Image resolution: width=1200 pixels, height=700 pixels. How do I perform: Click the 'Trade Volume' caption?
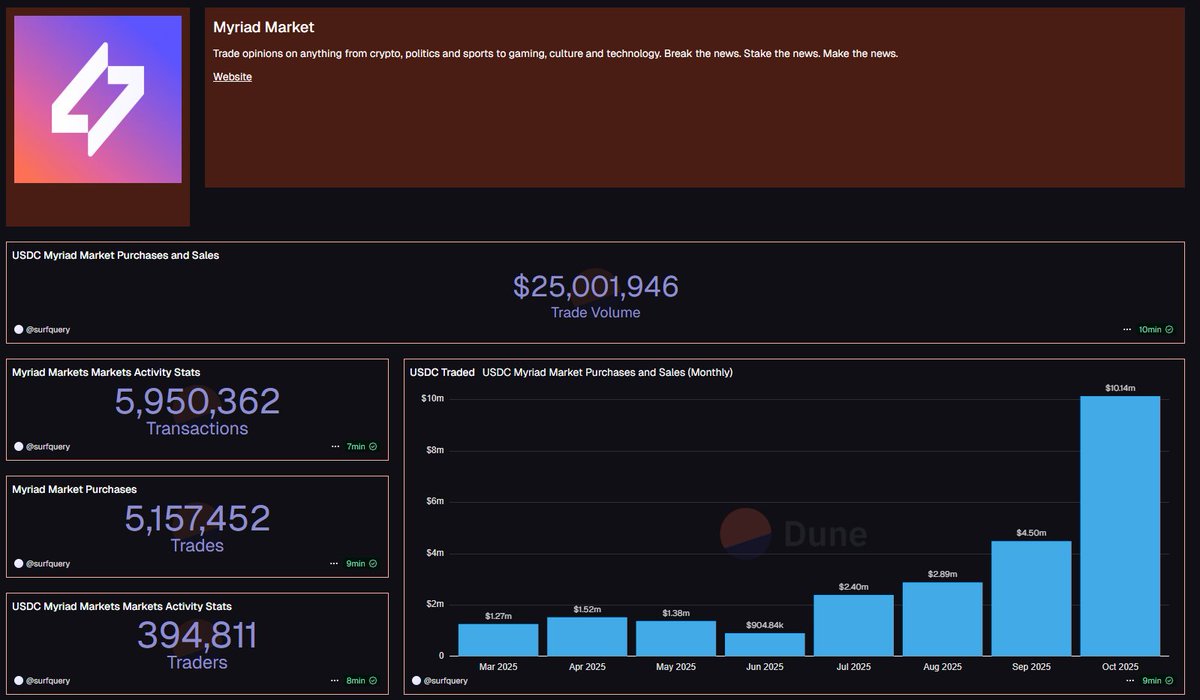[x=596, y=313]
